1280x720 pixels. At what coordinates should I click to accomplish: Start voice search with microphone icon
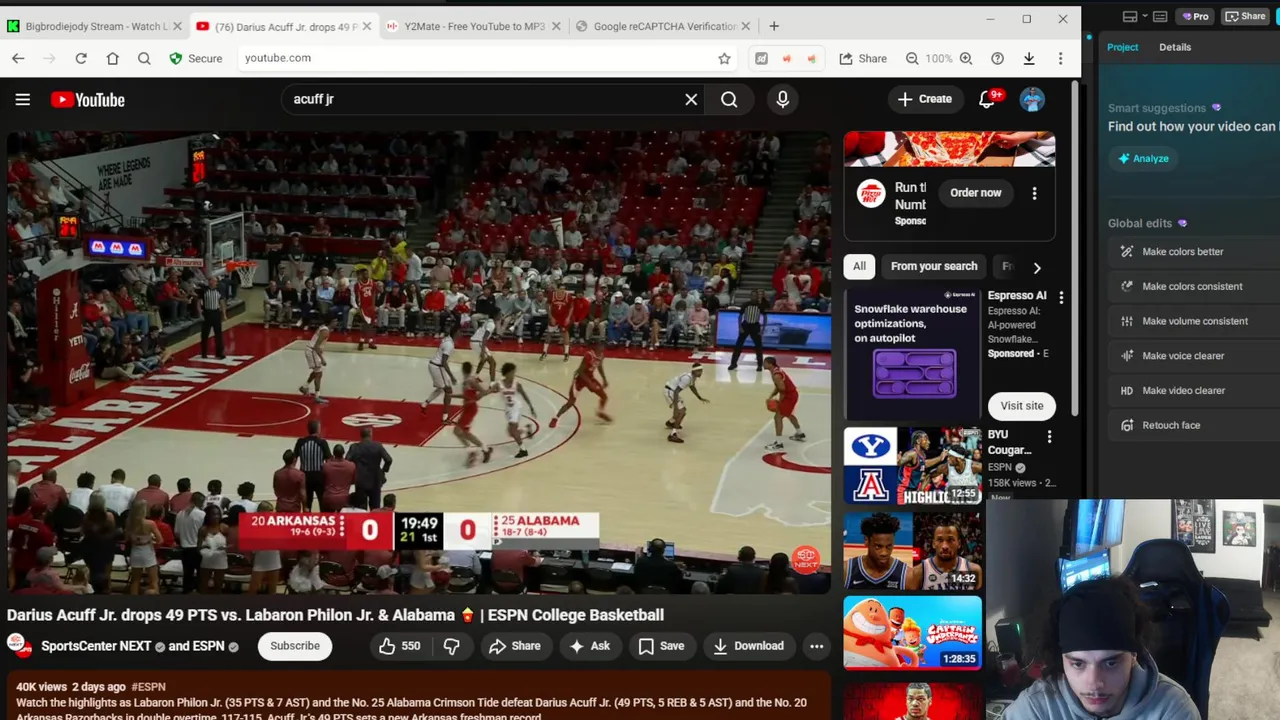coord(782,99)
